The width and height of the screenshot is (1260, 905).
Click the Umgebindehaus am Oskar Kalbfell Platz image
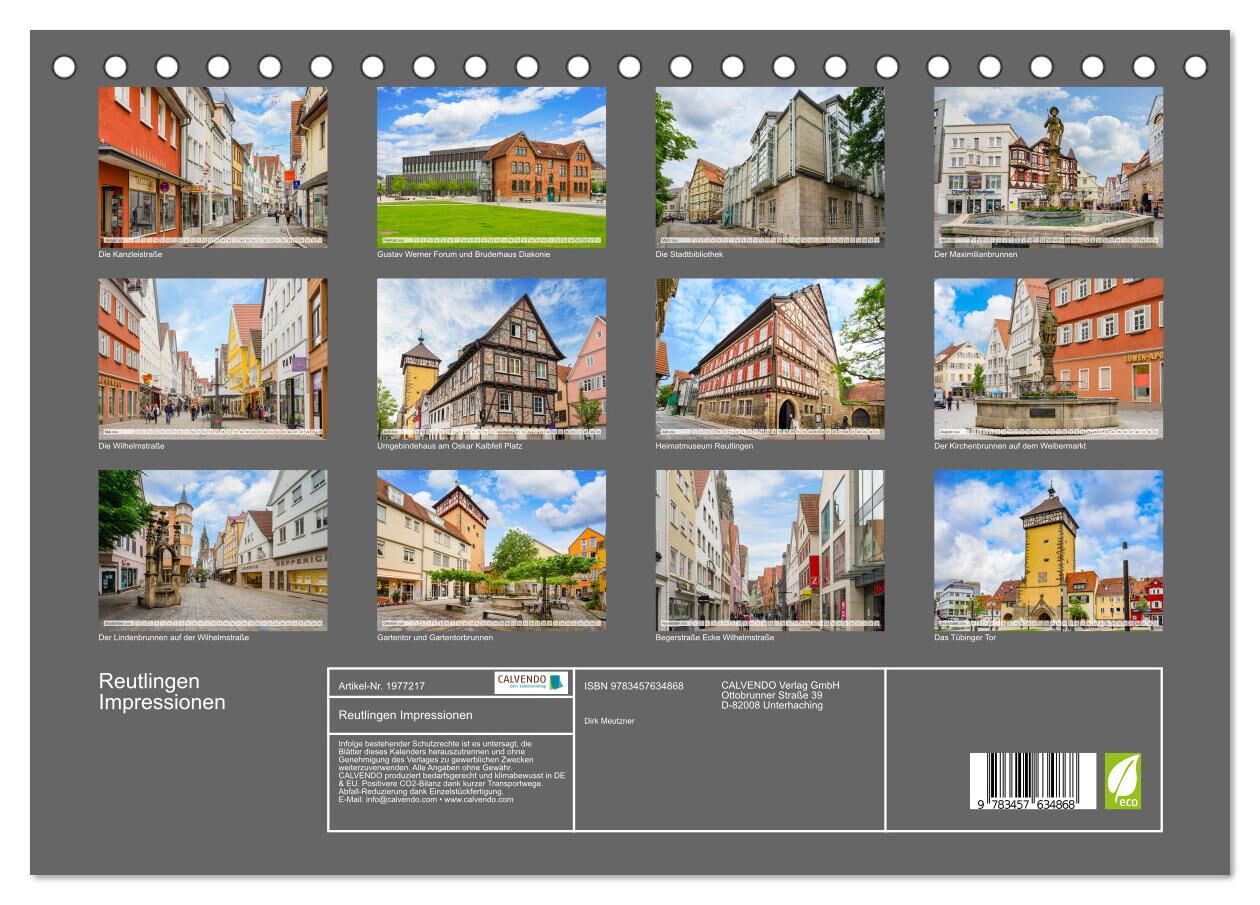[490, 358]
